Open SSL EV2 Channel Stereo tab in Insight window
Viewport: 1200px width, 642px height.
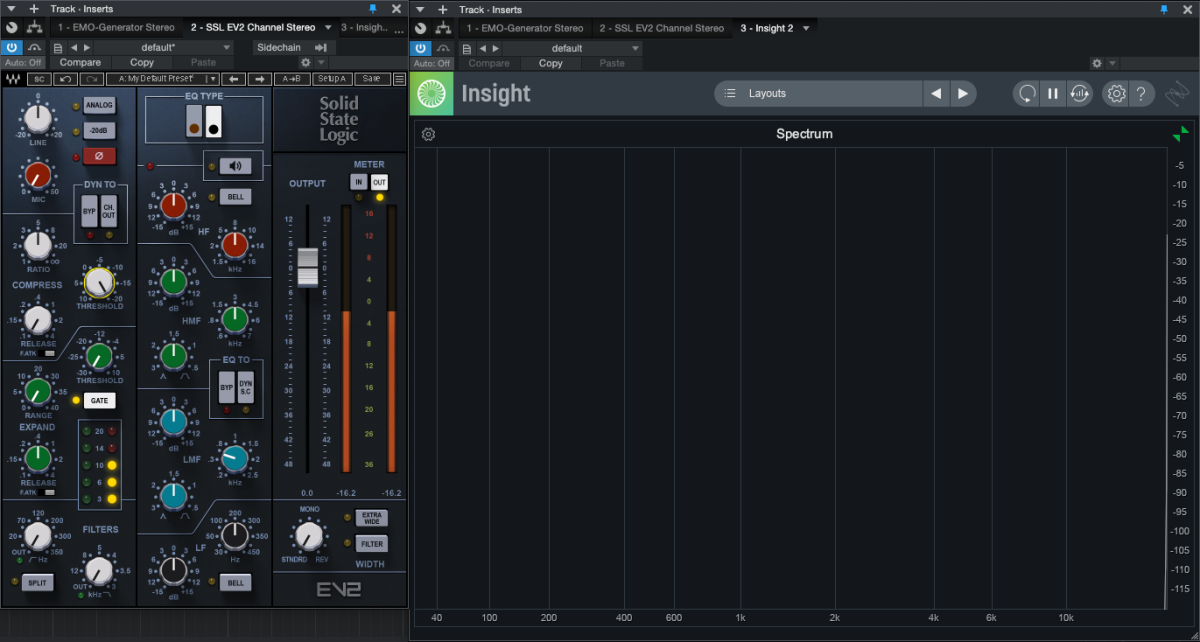pos(662,27)
